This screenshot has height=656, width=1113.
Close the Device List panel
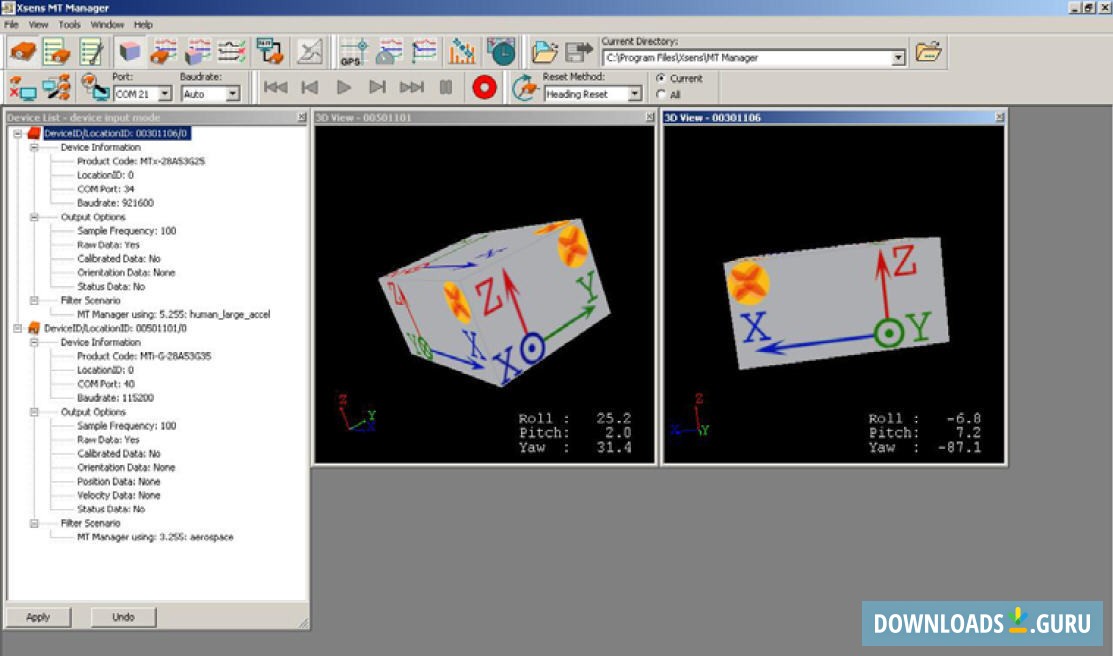[302, 117]
